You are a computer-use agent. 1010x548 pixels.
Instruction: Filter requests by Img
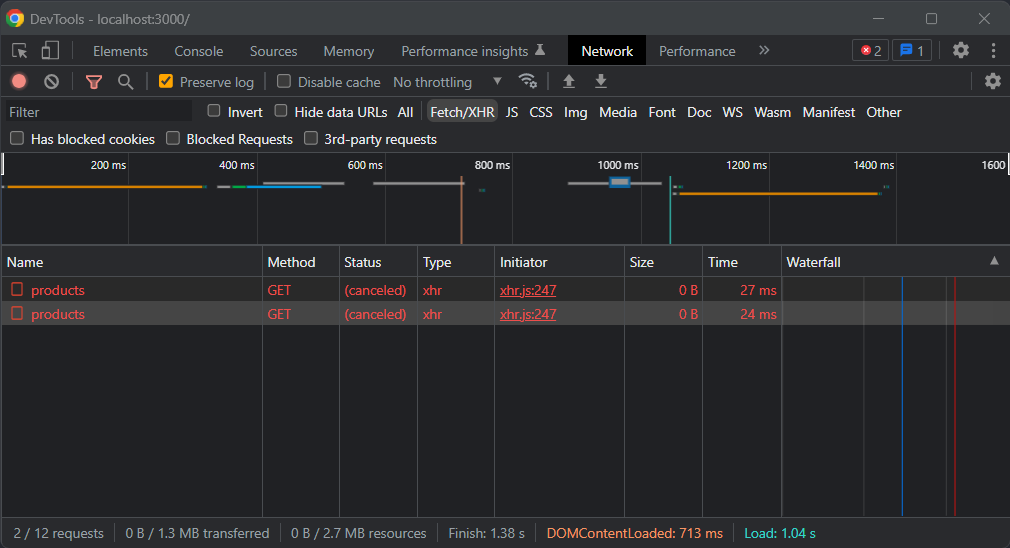(x=576, y=112)
